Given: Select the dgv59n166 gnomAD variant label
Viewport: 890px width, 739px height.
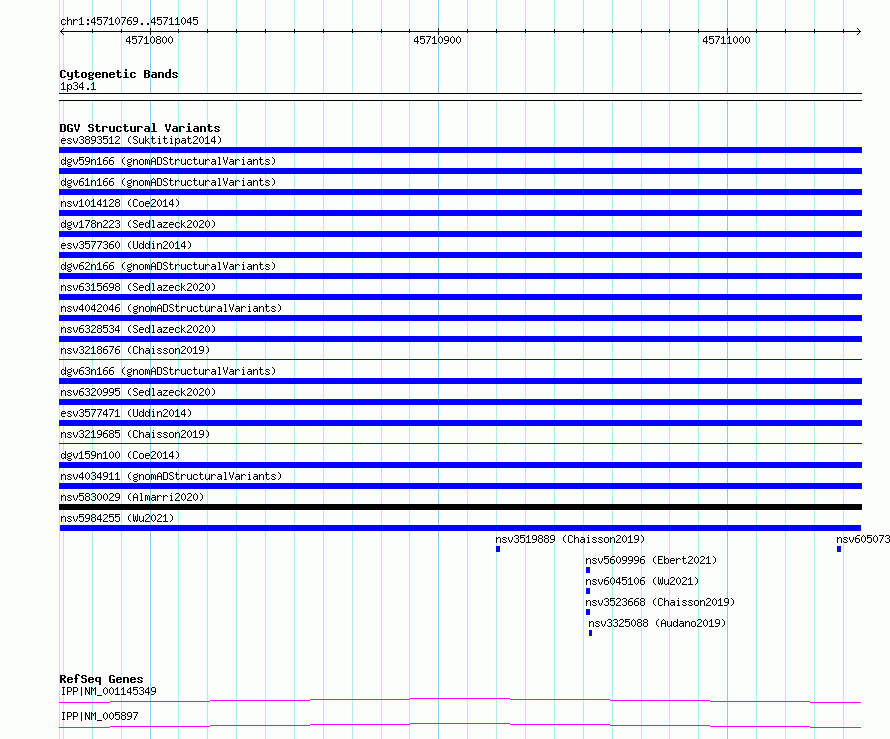Looking at the screenshot, I should tap(168, 161).
